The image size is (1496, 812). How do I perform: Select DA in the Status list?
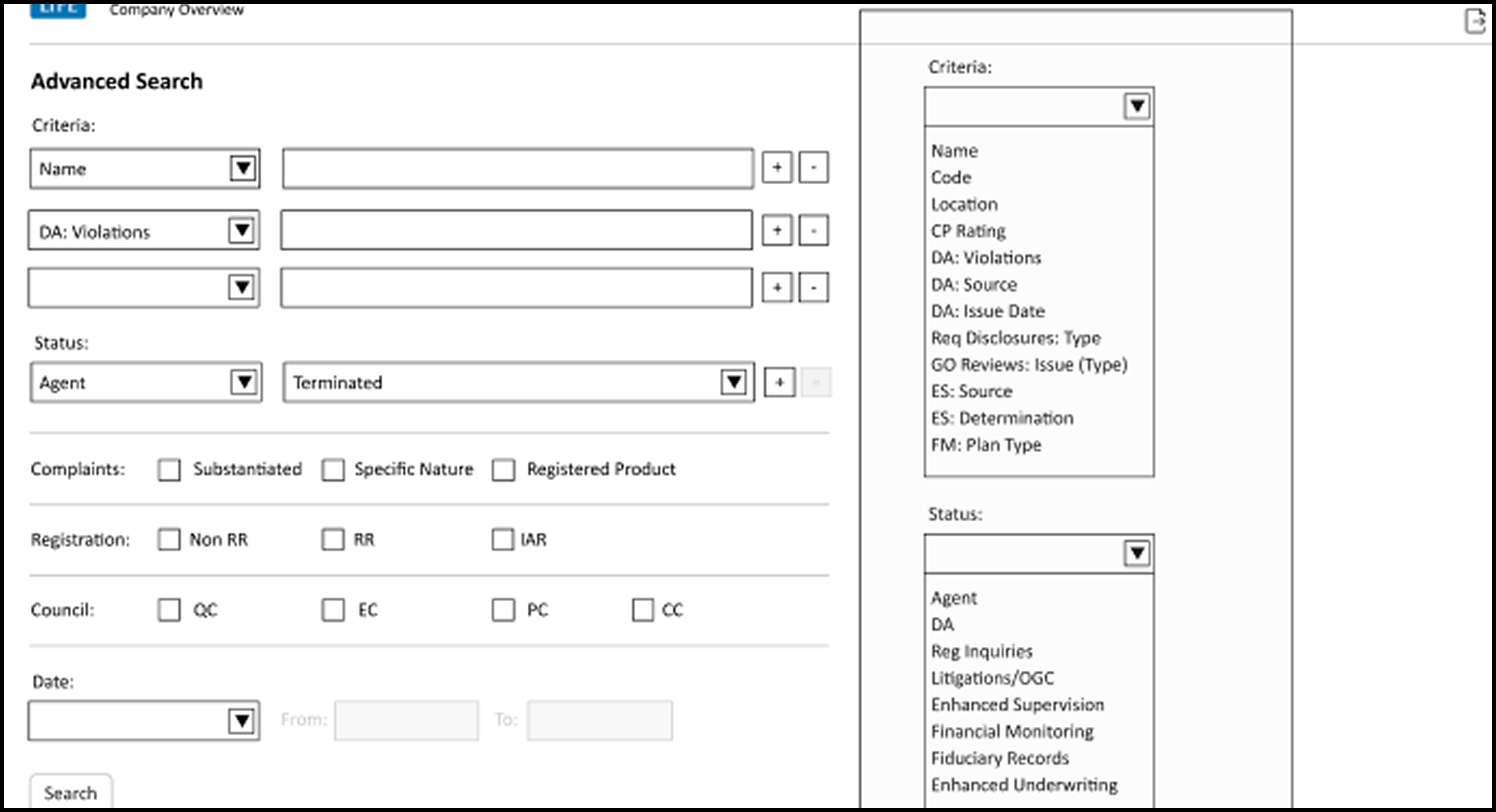point(943,625)
